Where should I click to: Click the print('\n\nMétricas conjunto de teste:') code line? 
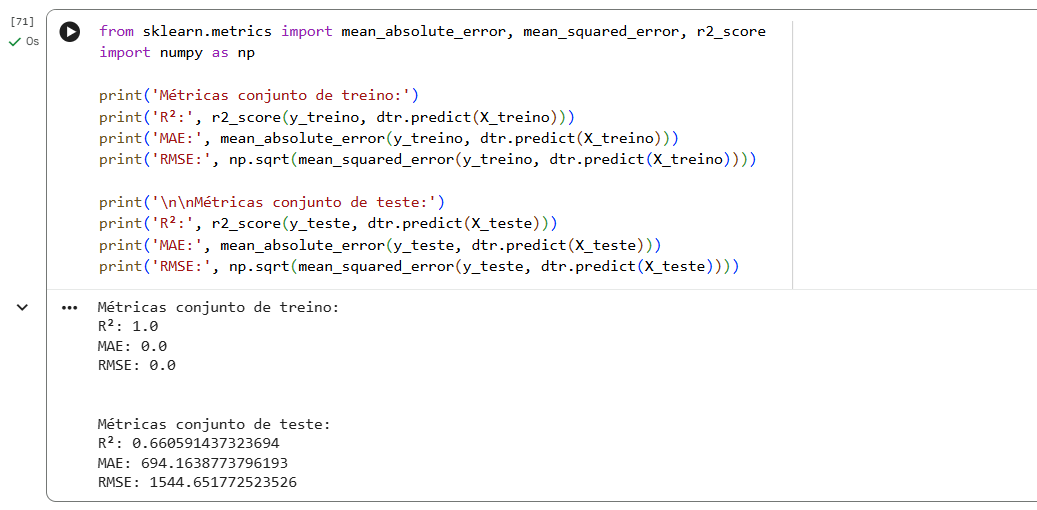click(271, 202)
